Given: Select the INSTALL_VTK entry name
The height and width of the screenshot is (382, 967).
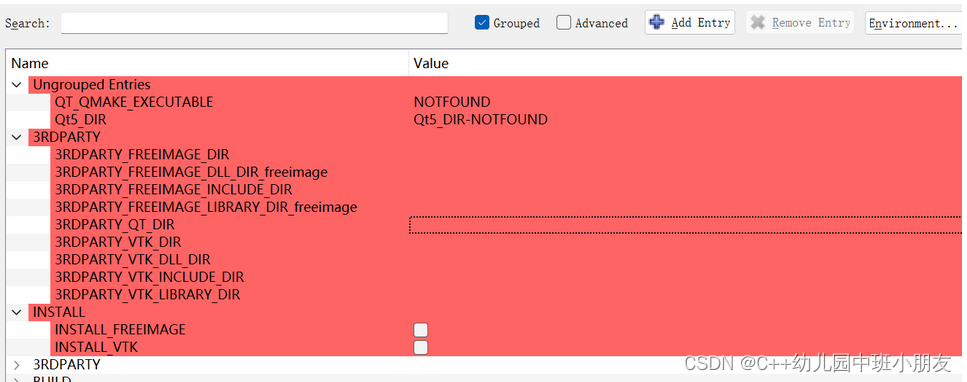Looking at the screenshot, I should [96, 347].
